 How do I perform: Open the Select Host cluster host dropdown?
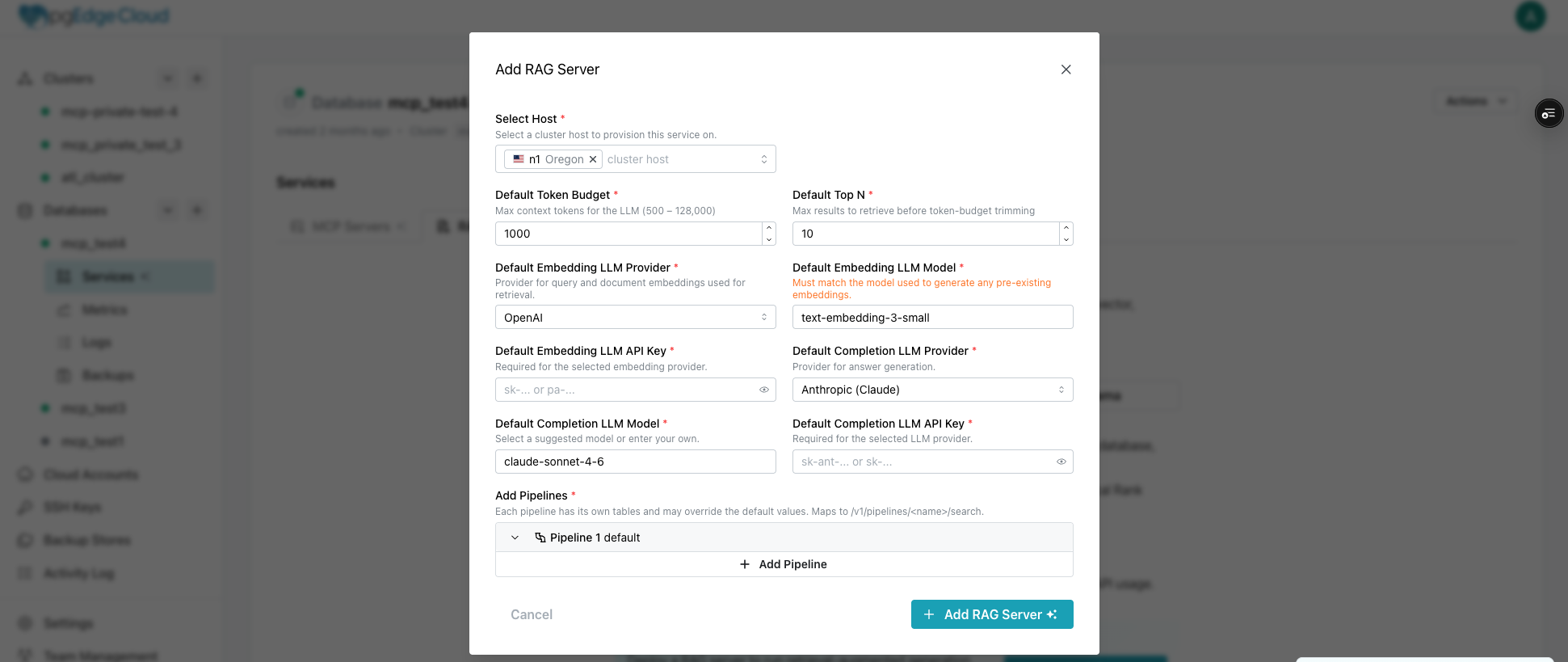(763, 159)
